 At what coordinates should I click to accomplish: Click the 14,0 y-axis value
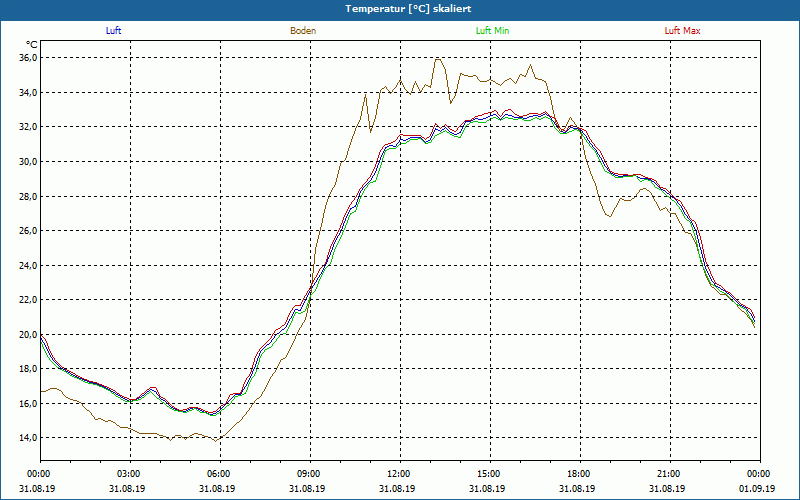pyautogui.click(x=28, y=438)
